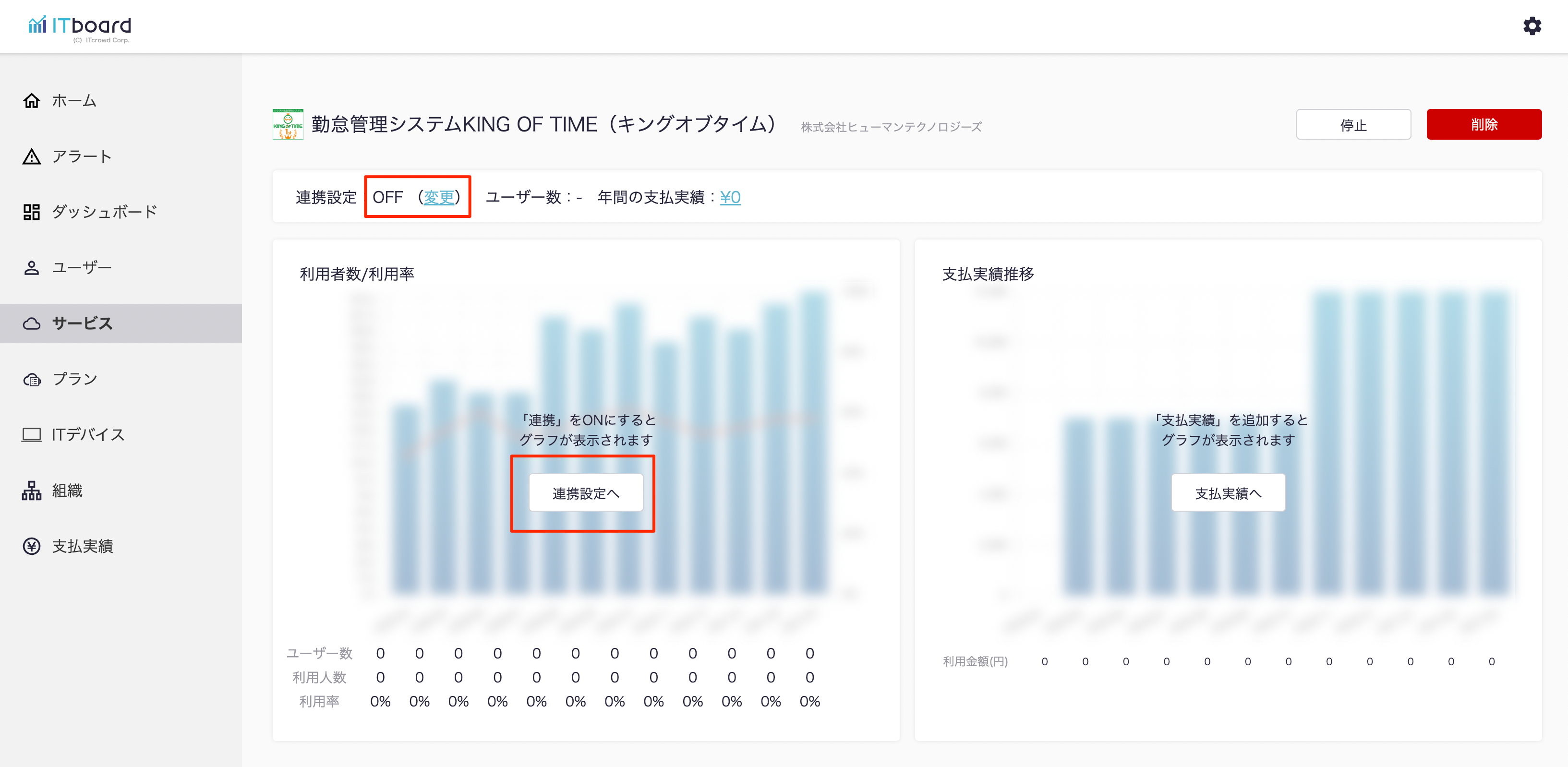Click the home icon in sidebar
Image resolution: width=1568 pixels, height=767 pixels.
[x=32, y=100]
